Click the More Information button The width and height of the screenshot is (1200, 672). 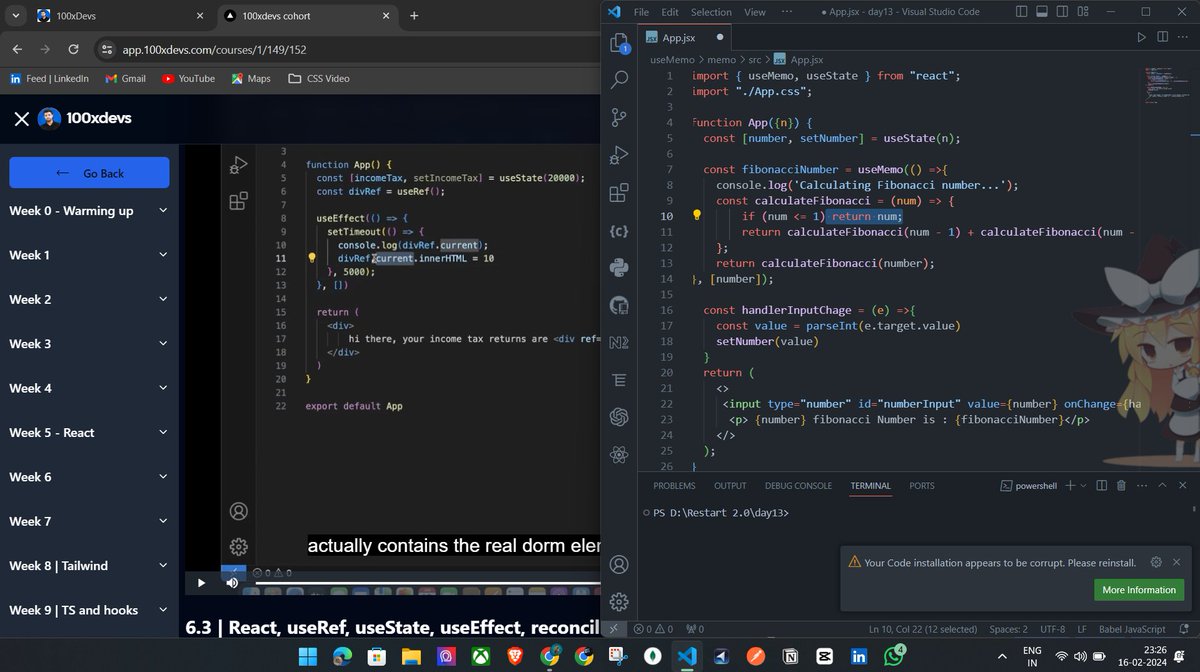tap(1139, 590)
